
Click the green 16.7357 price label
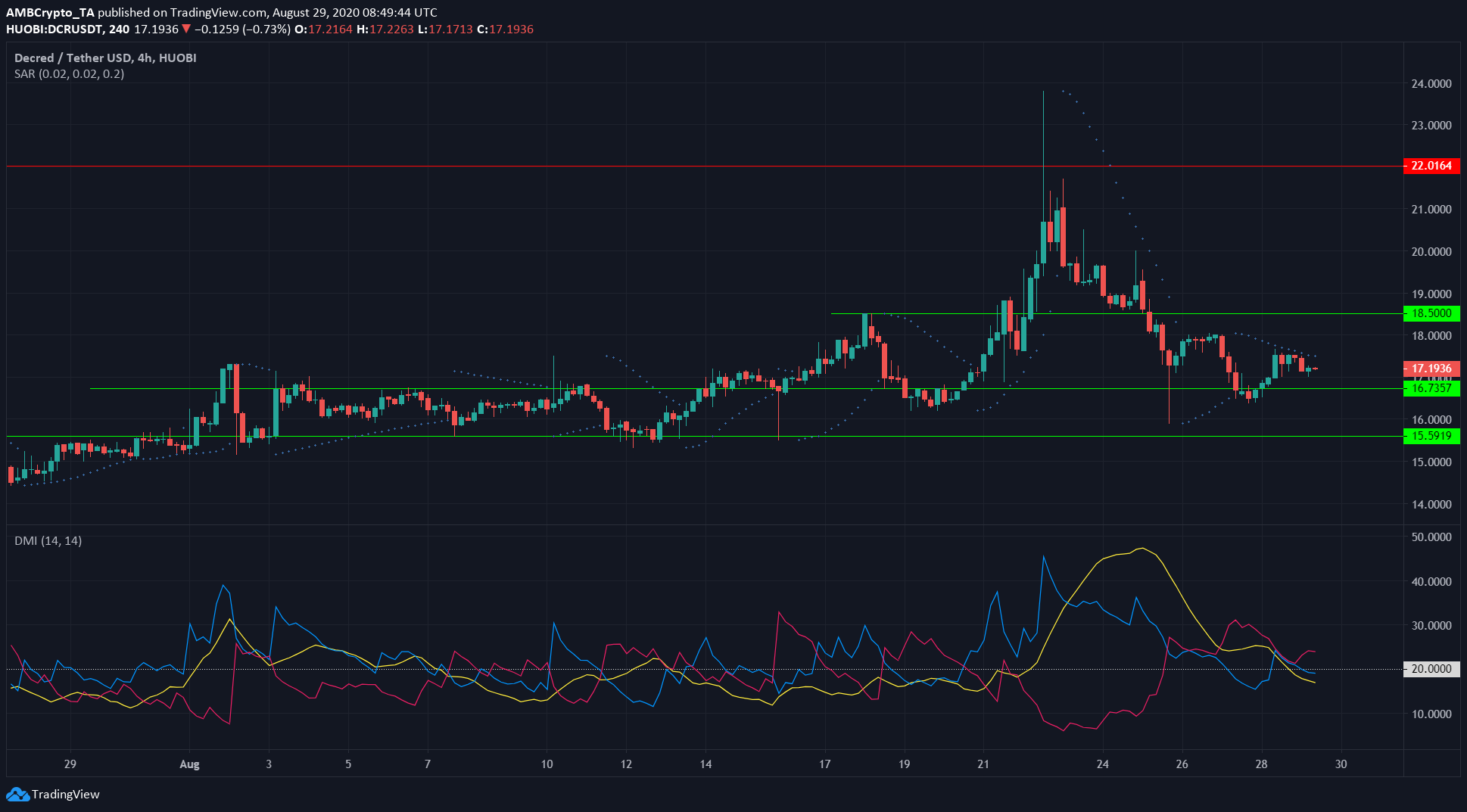(x=1431, y=388)
